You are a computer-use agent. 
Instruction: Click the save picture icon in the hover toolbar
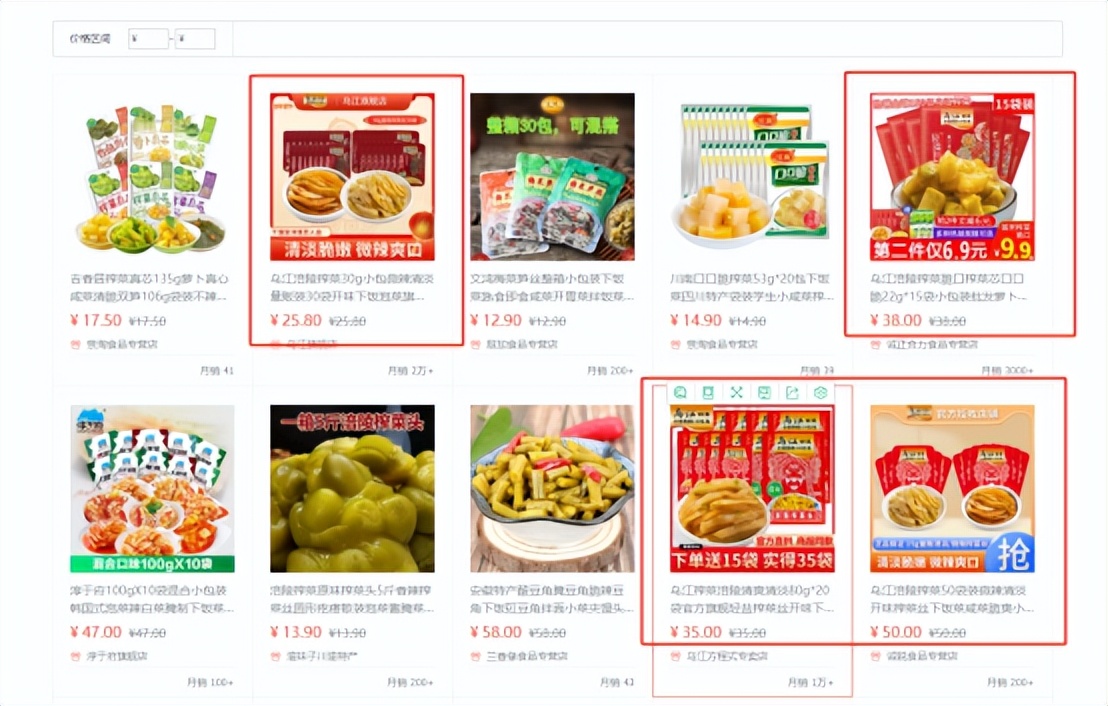point(764,392)
